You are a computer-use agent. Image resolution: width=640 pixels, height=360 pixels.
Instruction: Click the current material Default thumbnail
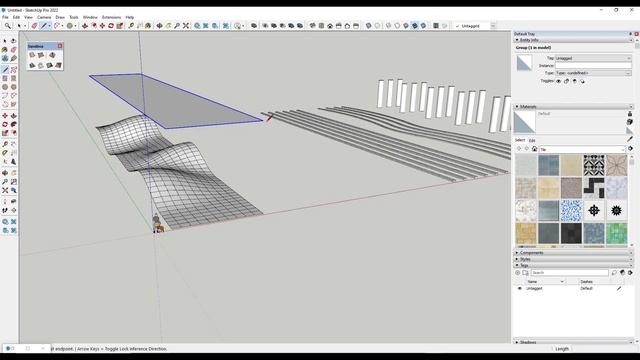(524, 122)
